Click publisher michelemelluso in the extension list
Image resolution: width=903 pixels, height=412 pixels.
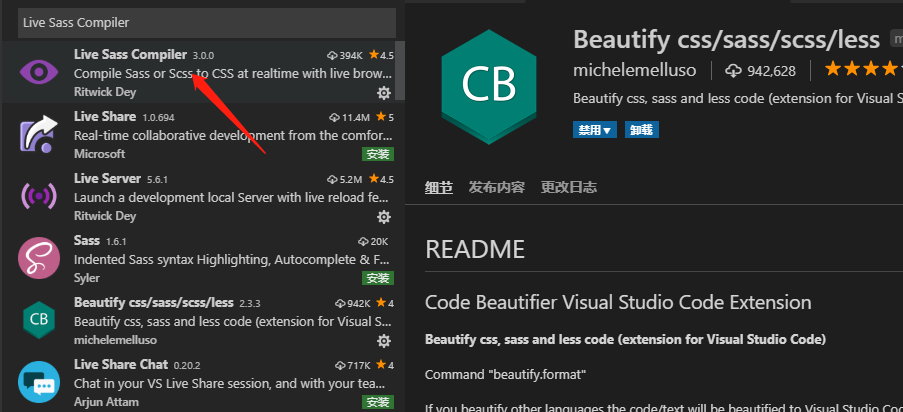click(115, 340)
